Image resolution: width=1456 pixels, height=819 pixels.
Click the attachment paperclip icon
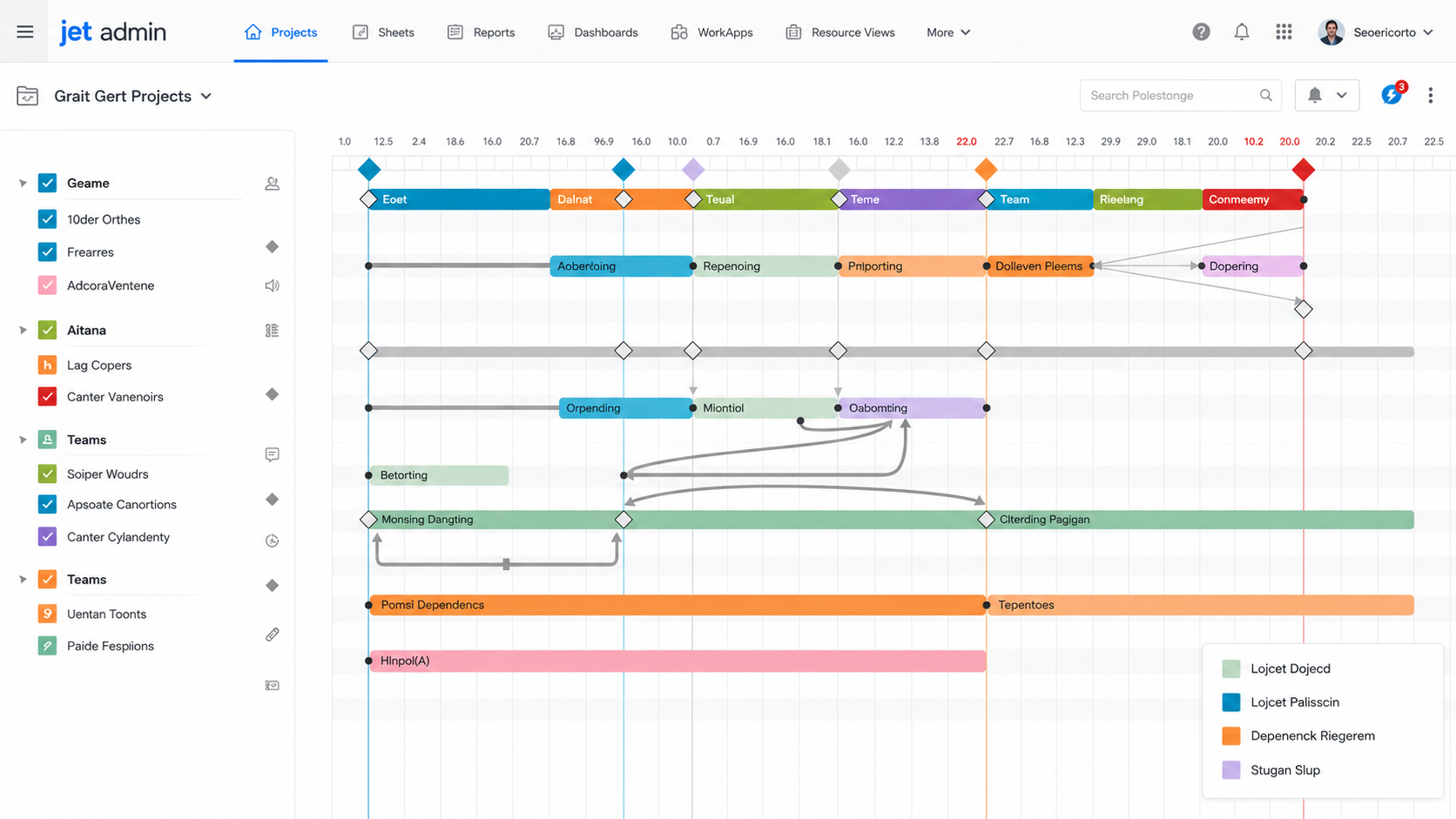coord(272,635)
